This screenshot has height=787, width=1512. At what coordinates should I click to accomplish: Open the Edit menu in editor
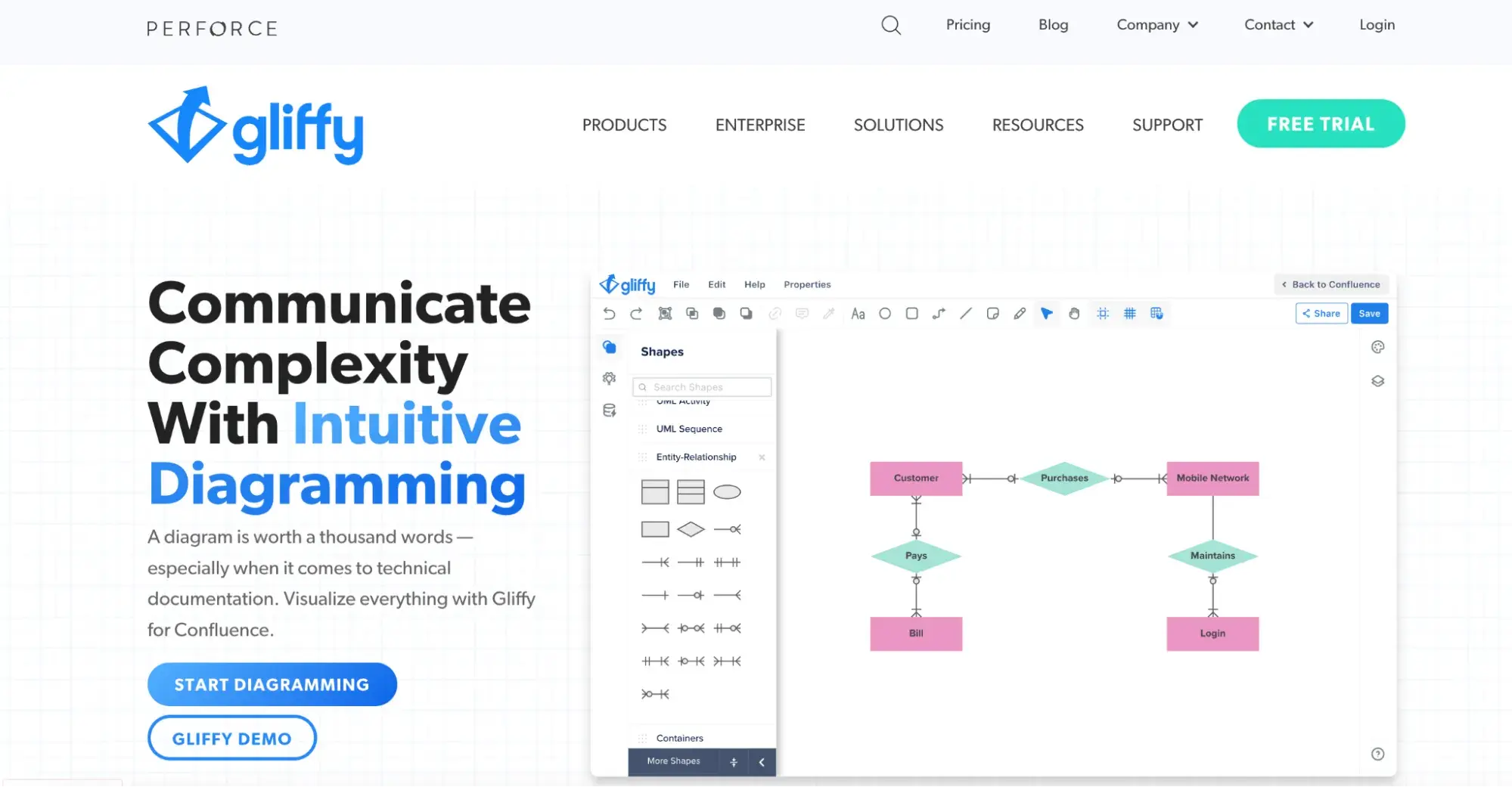tap(717, 284)
